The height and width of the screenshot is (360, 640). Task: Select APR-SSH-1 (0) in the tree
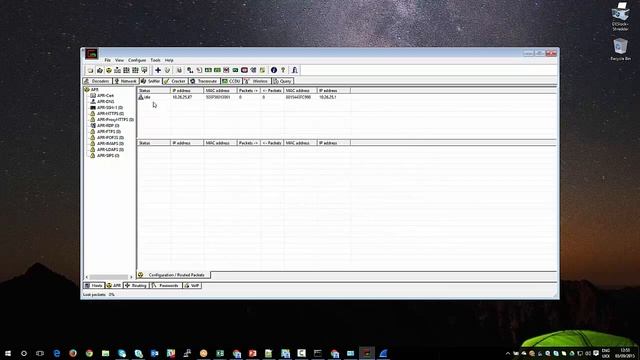click(x=110, y=108)
